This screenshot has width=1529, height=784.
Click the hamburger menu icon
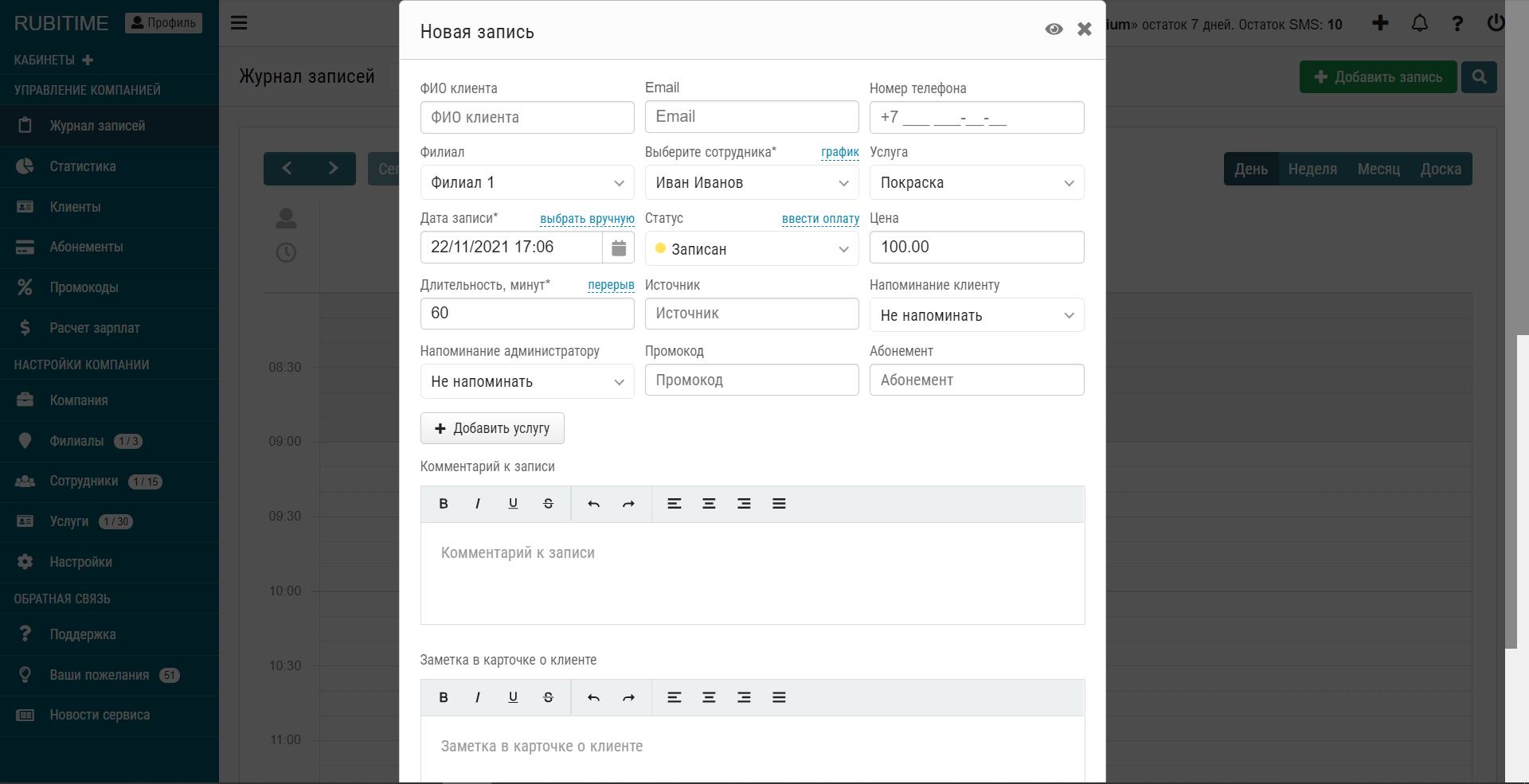point(239,22)
